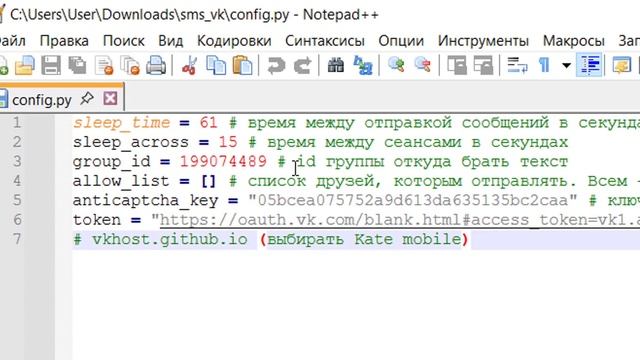Open the Поиск menu
This screenshot has height=360, width=640.
coord(124,41)
